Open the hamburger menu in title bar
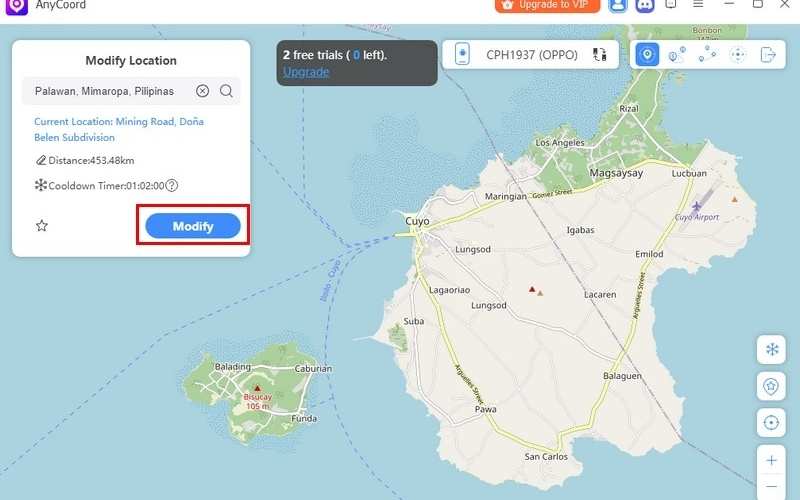This screenshot has height=500, width=800. click(x=698, y=5)
